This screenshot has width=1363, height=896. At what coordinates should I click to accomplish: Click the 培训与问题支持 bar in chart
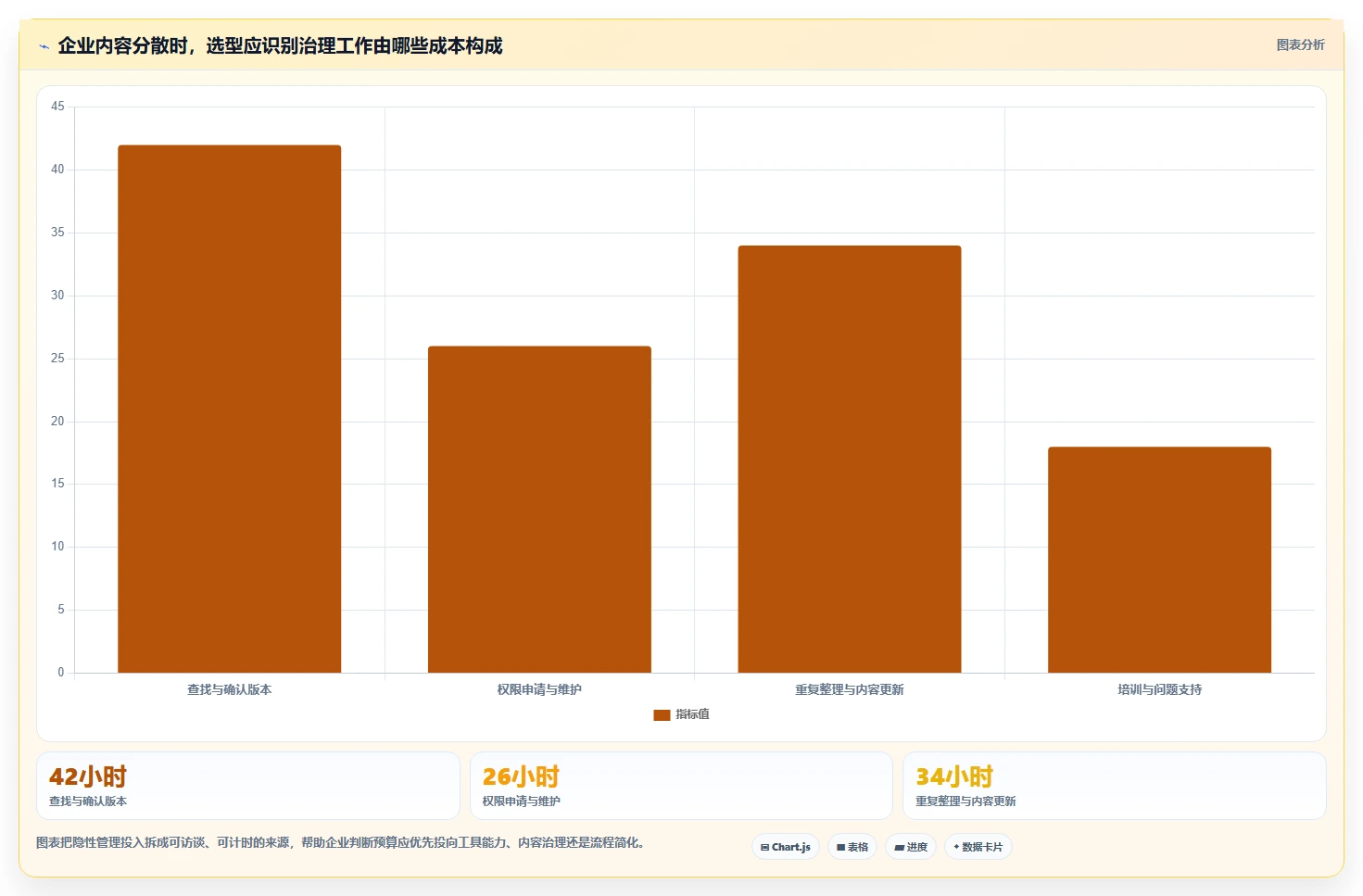[1159, 560]
